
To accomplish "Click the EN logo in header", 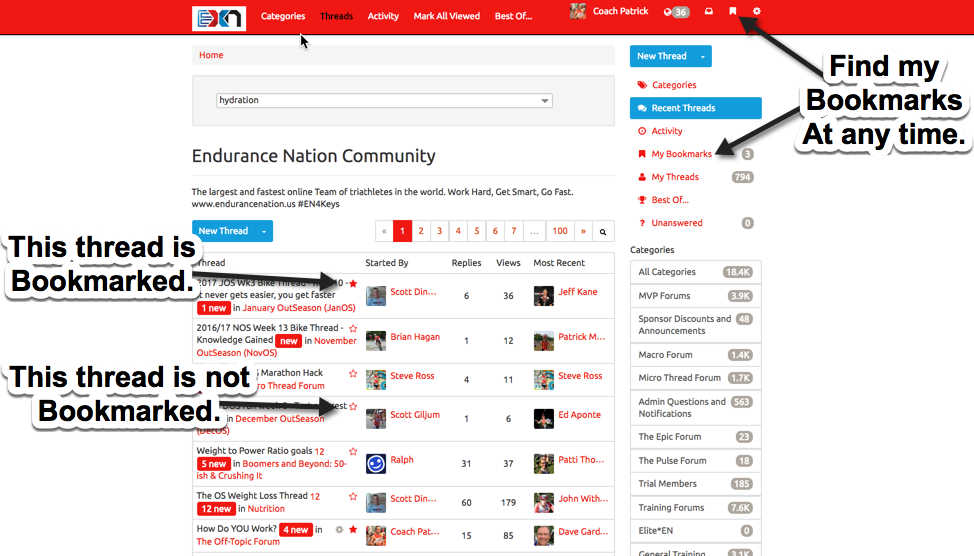I will pos(219,18).
